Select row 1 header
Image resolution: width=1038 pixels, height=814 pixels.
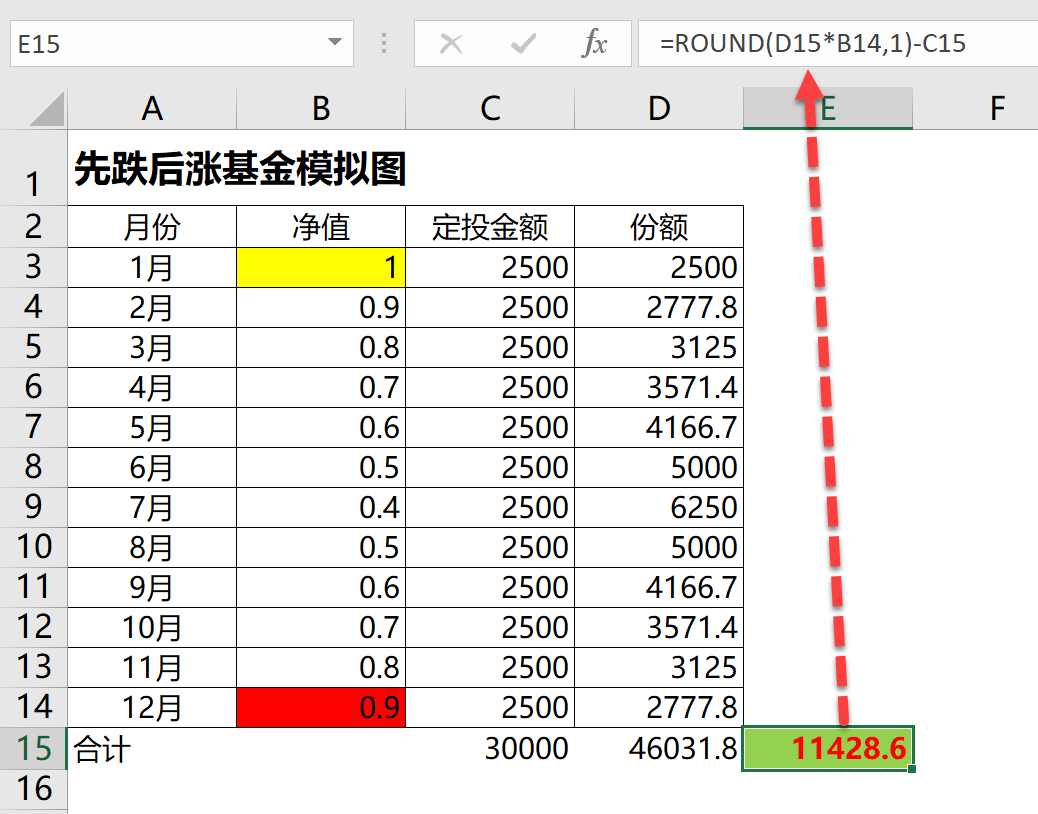click(33, 168)
